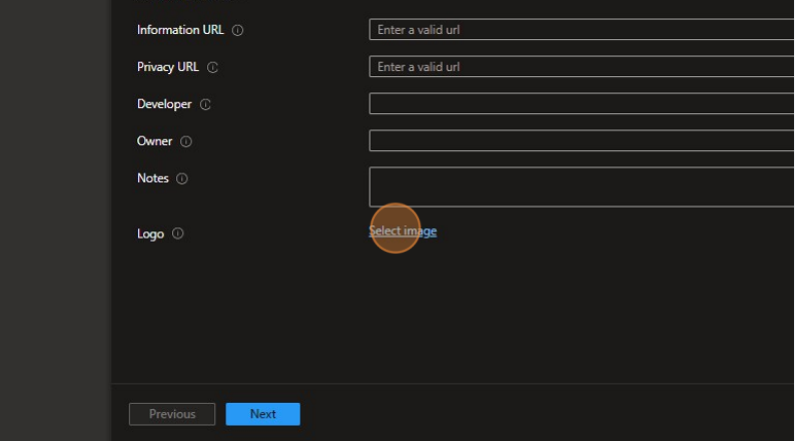Click the Privacy URL label text

[168, 67]
